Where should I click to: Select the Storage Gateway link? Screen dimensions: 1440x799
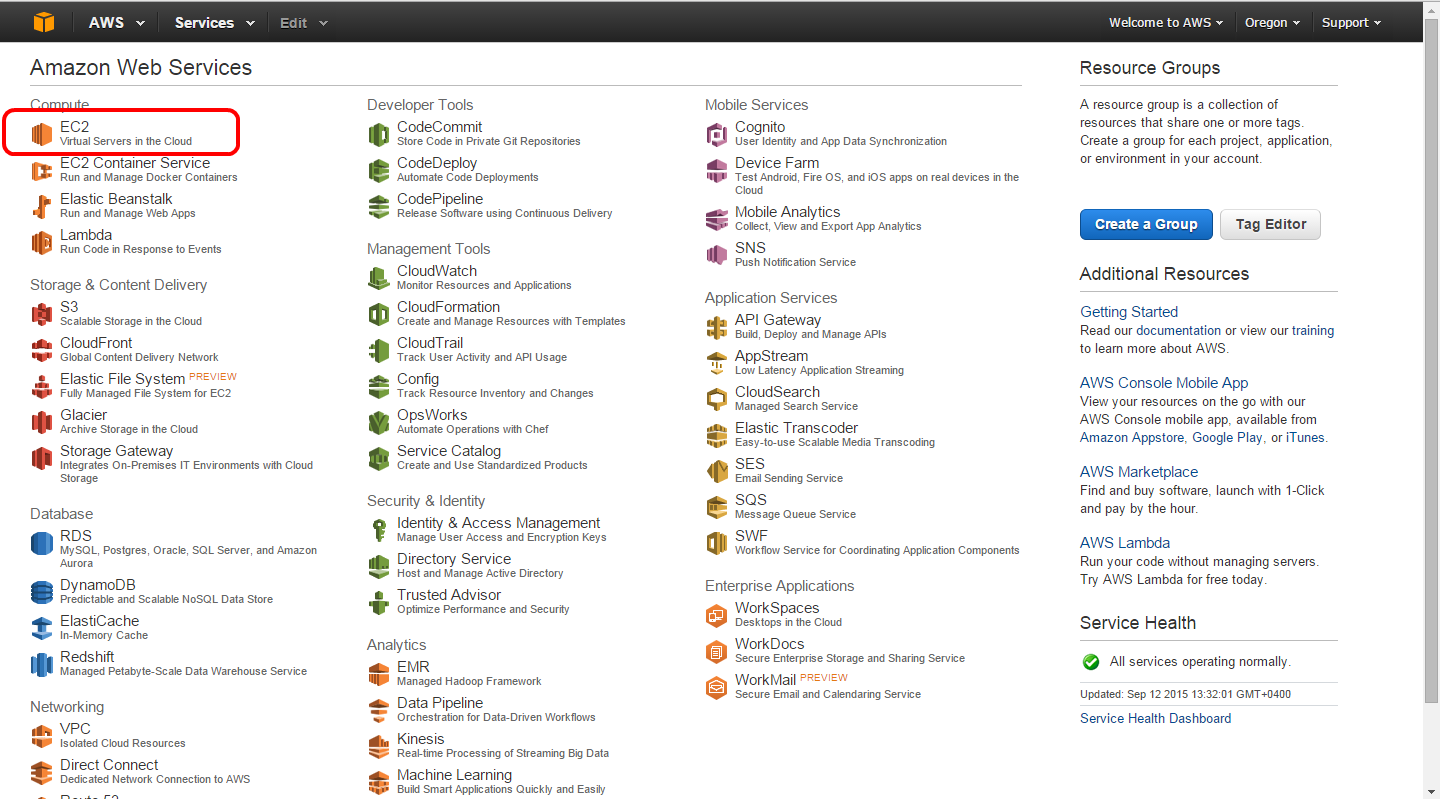pos(116,451)
